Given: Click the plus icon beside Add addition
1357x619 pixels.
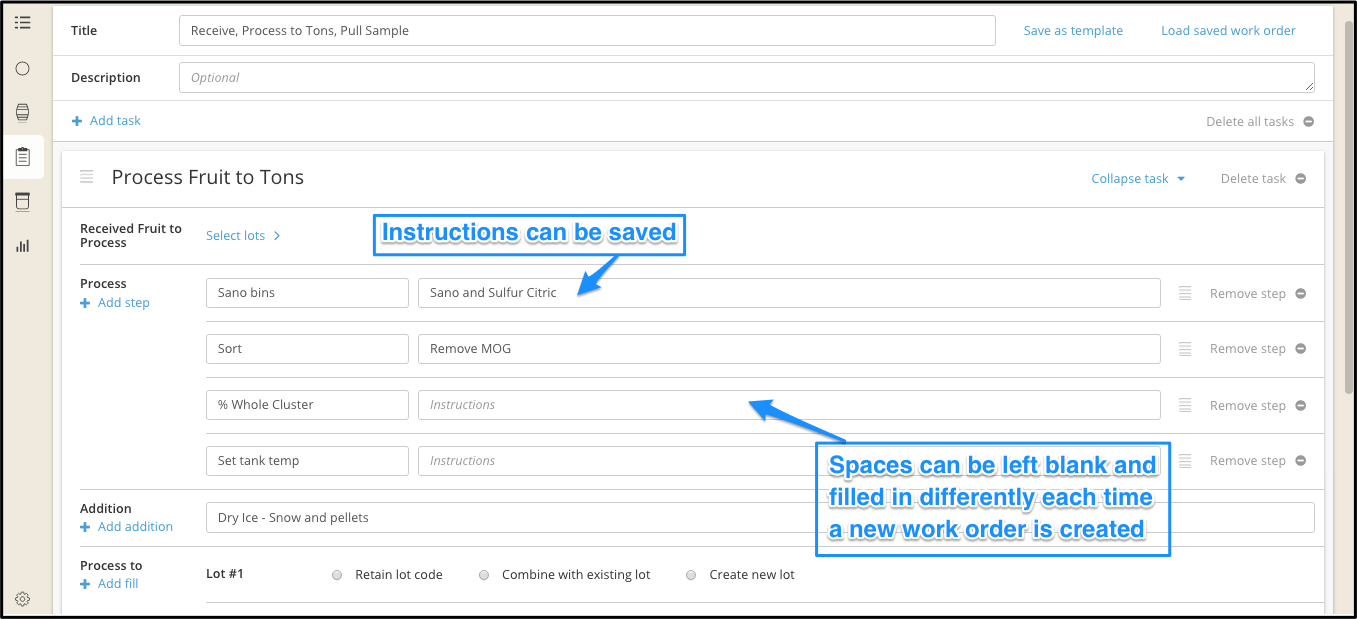Looking at the screenshot, I should [85, 527].
